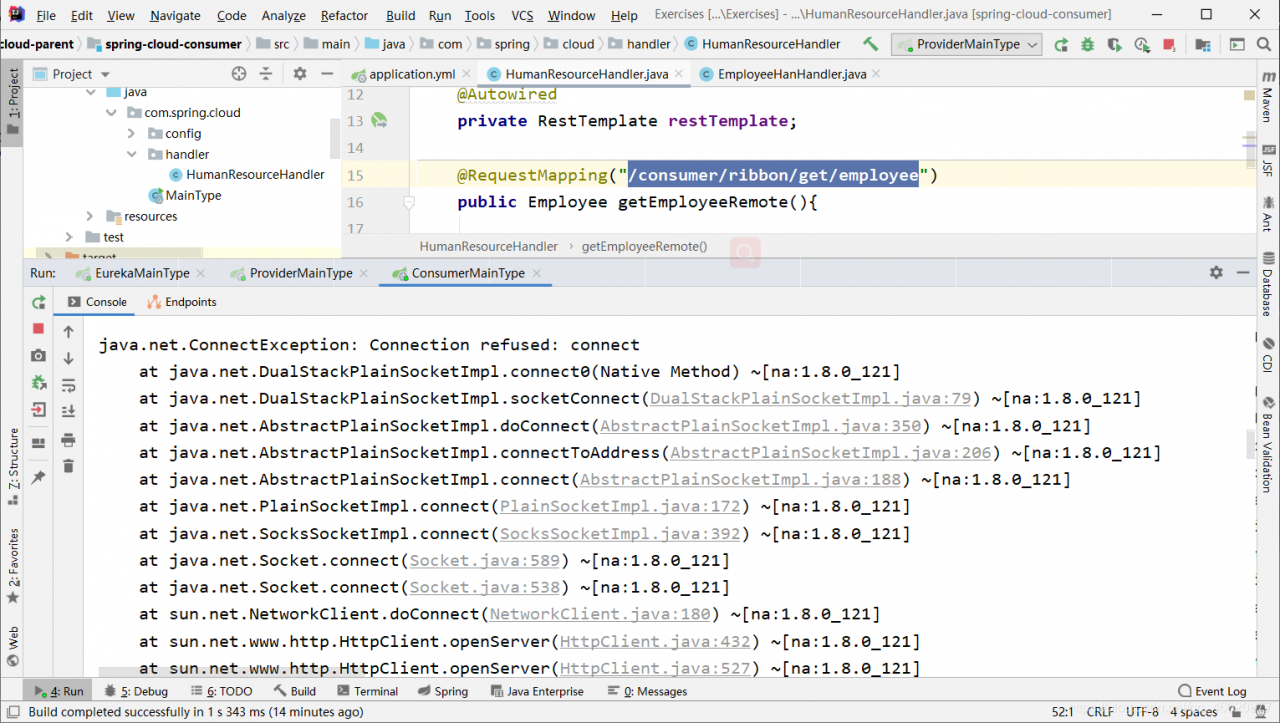Dump threads camera icon
This screenshot has width=1280, height=723.
pos(38,356)
